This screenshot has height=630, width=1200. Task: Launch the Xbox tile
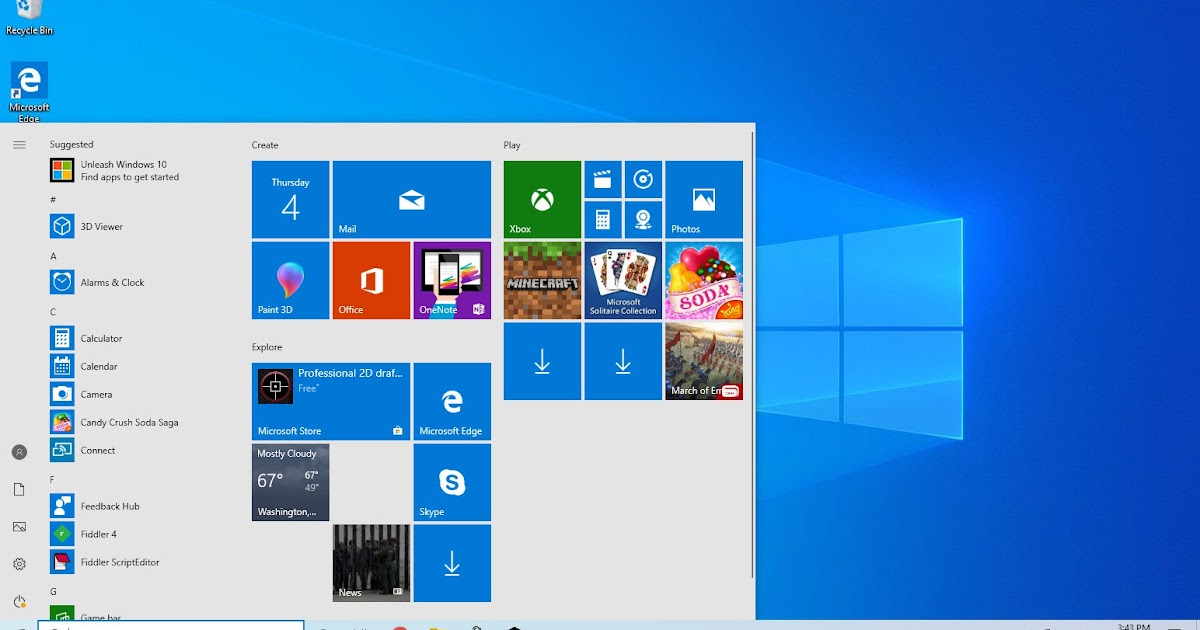542,199
